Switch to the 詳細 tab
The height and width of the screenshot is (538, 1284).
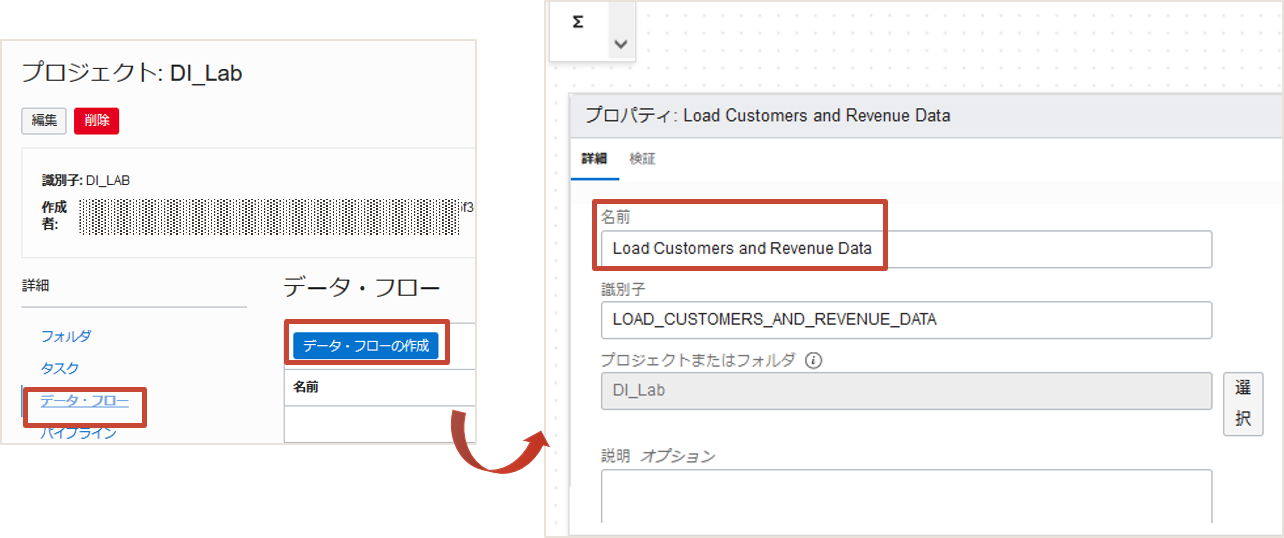[594, 159]
